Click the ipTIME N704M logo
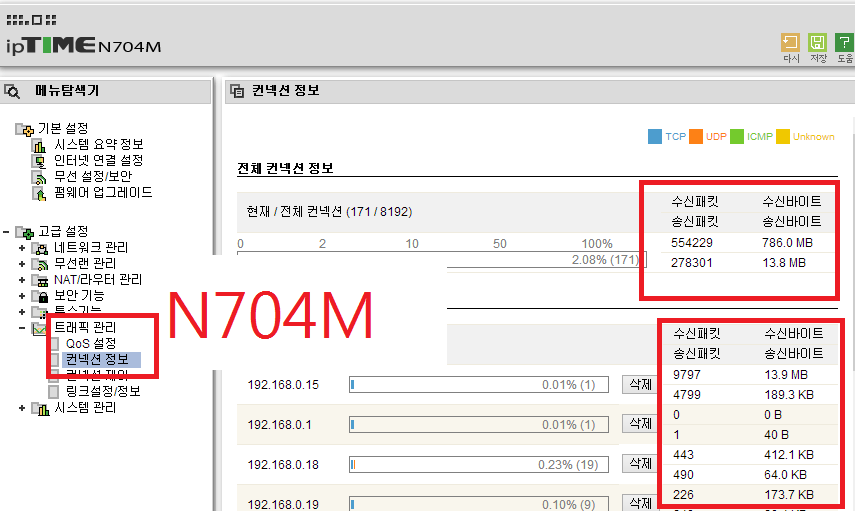This screenshot has width=855, height=511. click(83, 46)
